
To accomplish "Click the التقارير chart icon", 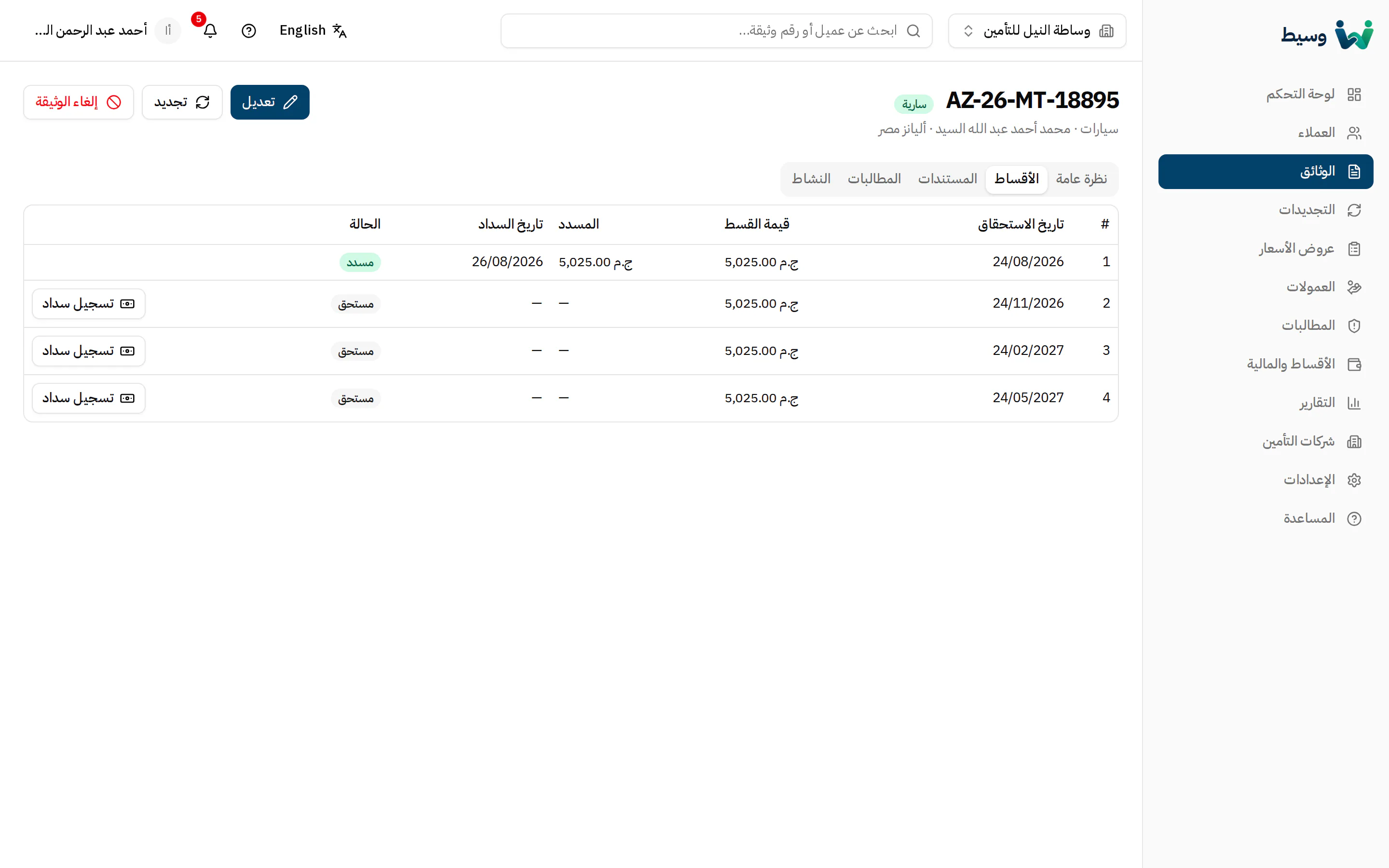I will 1354,403.
